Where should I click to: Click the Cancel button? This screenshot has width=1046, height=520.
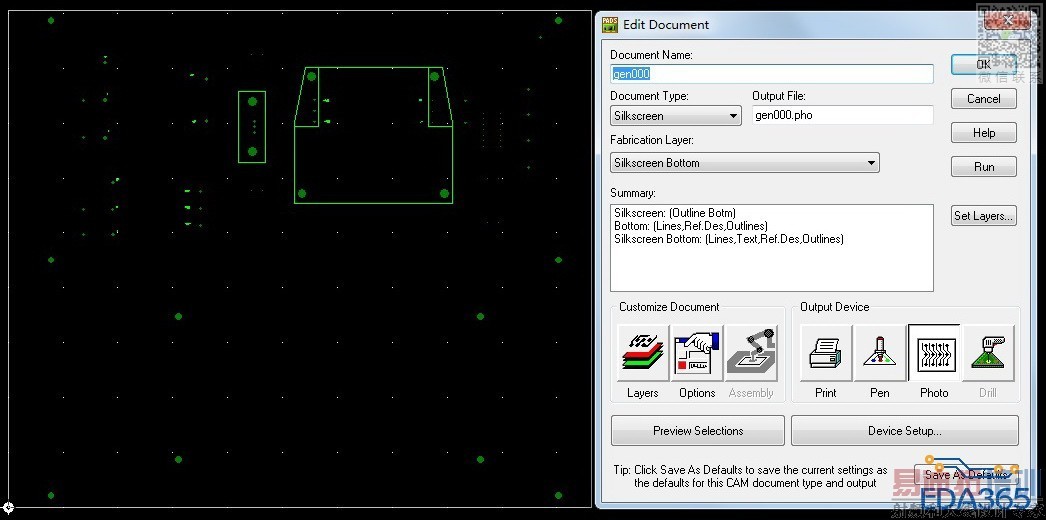[983, 99]
